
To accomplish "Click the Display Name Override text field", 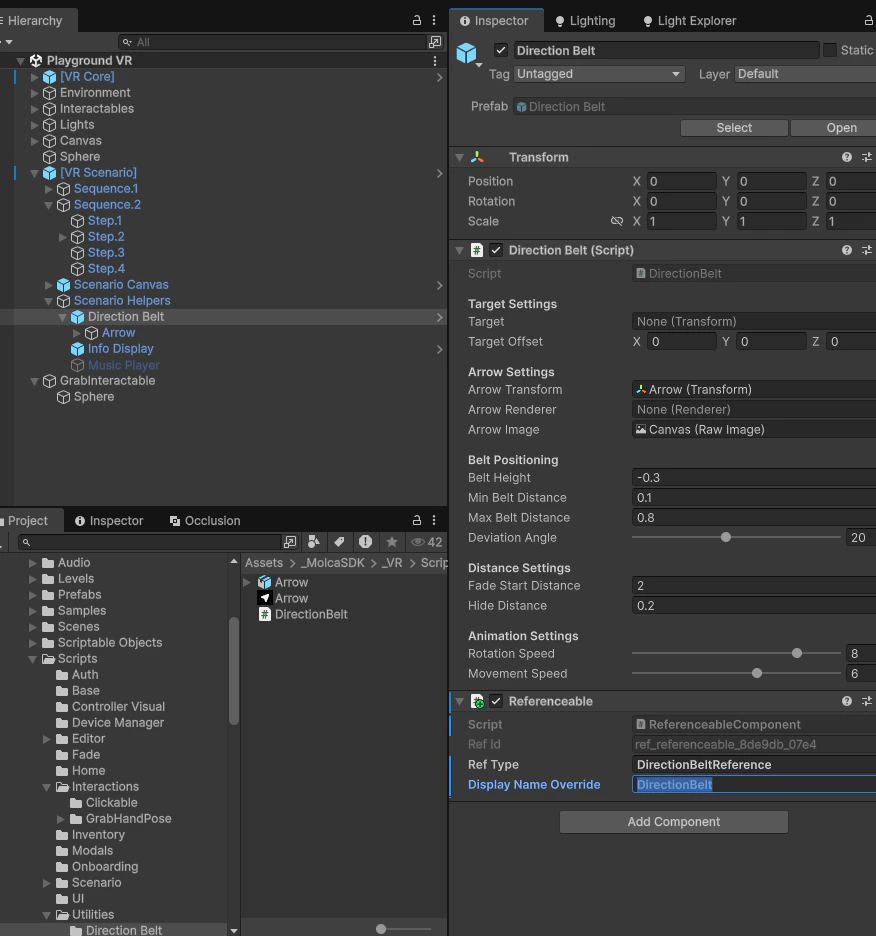I will tap(754, 784).
